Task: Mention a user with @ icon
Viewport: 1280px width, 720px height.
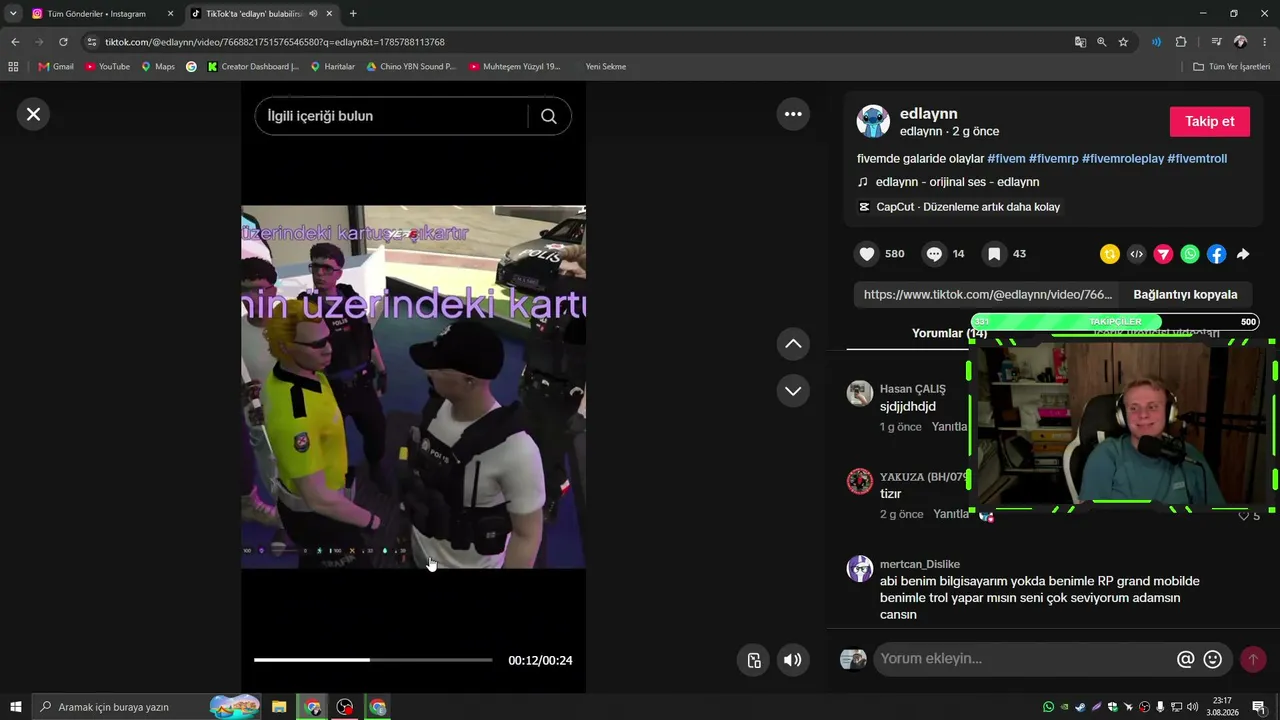Action: click(x=1186, y=659)
